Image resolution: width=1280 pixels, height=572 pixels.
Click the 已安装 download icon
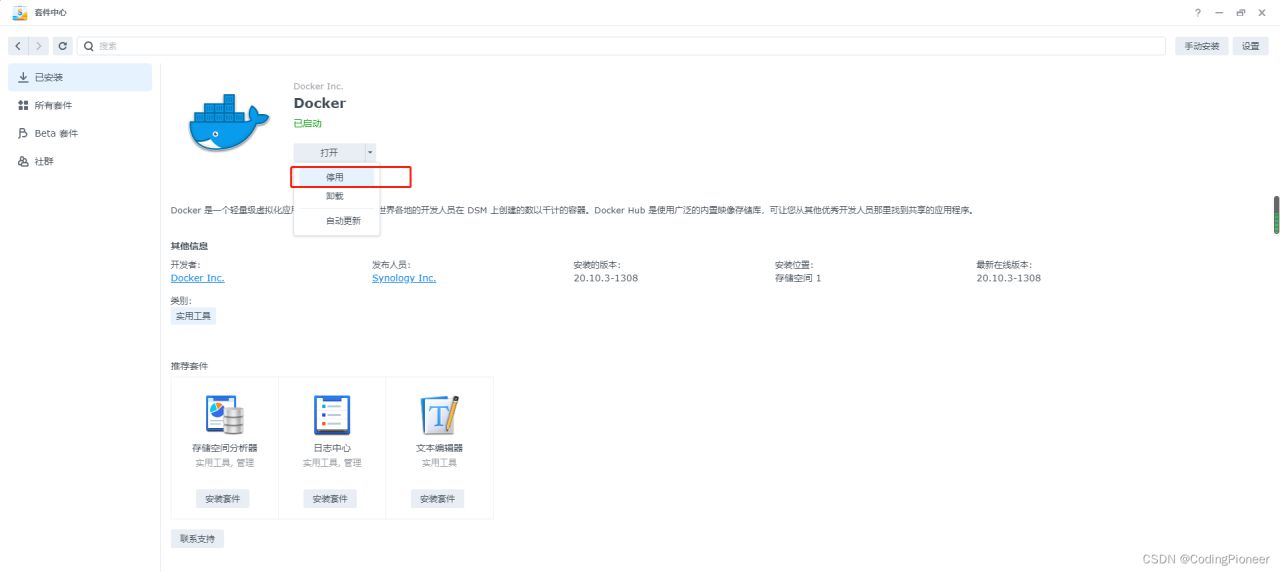(x=23, y=77)
